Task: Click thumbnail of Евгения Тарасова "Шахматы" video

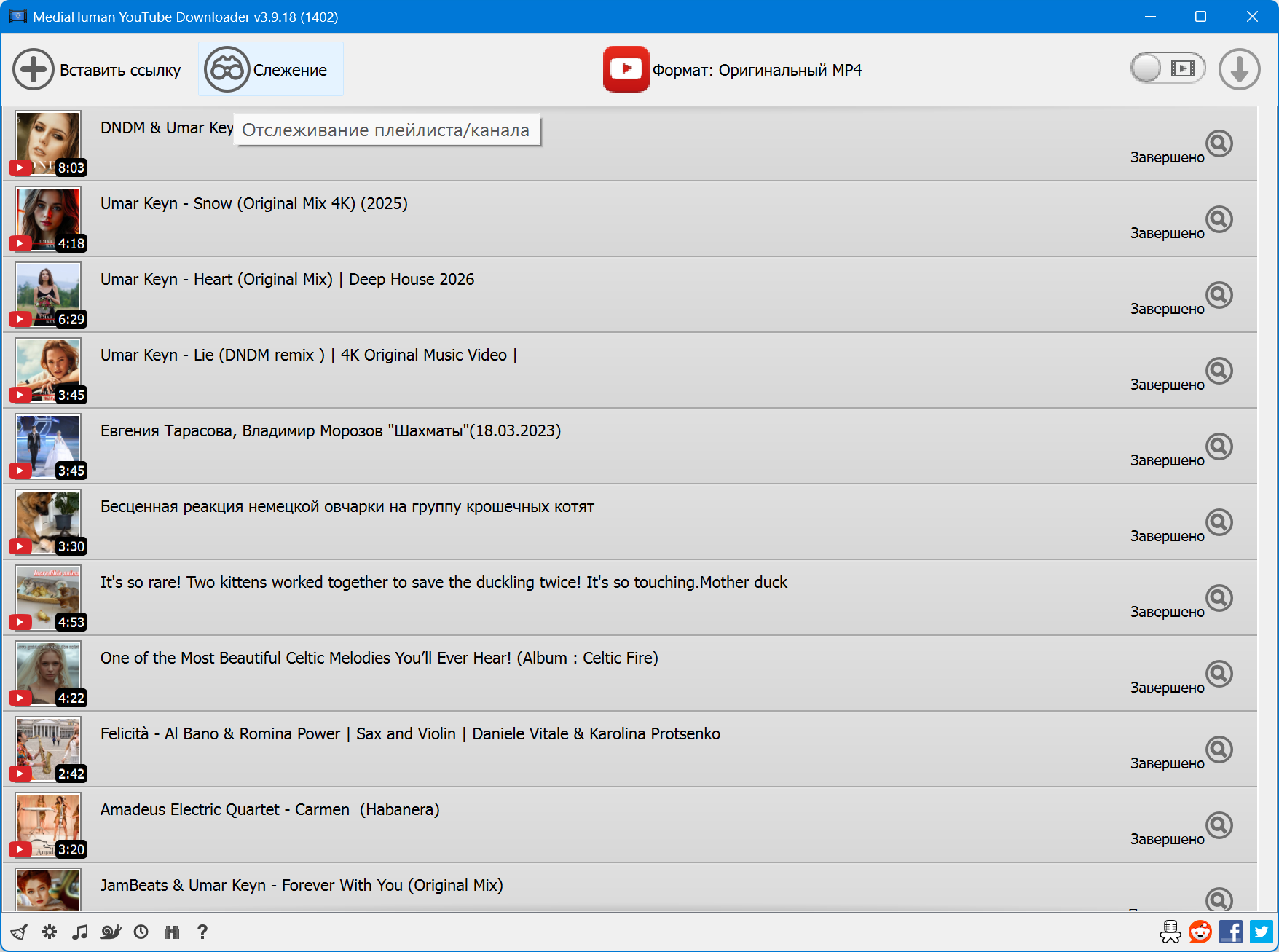Action: (x=48, y=447)
